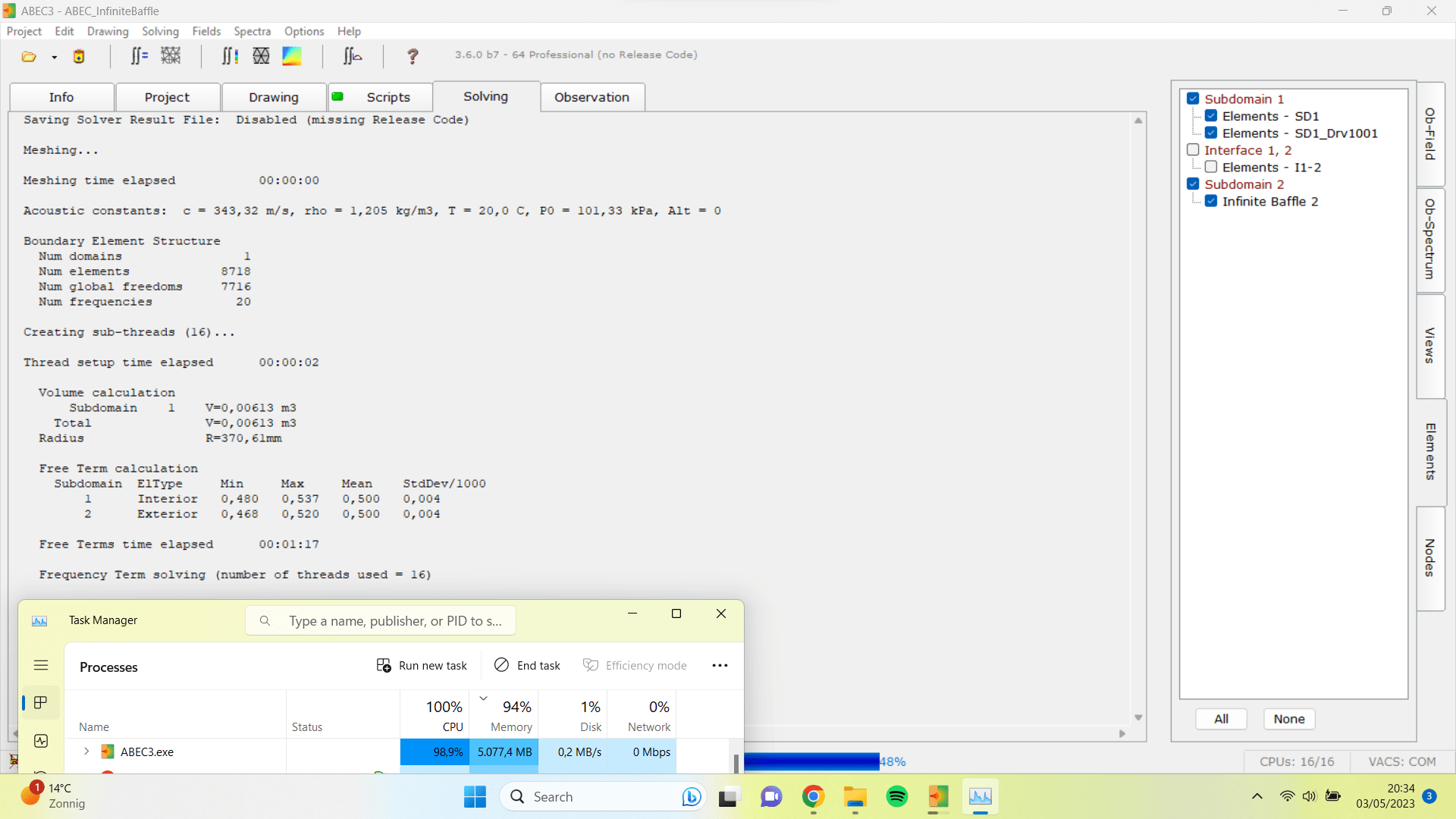Click the All button
This screenshot has width=1456, height=819.
click(1221, 719)
